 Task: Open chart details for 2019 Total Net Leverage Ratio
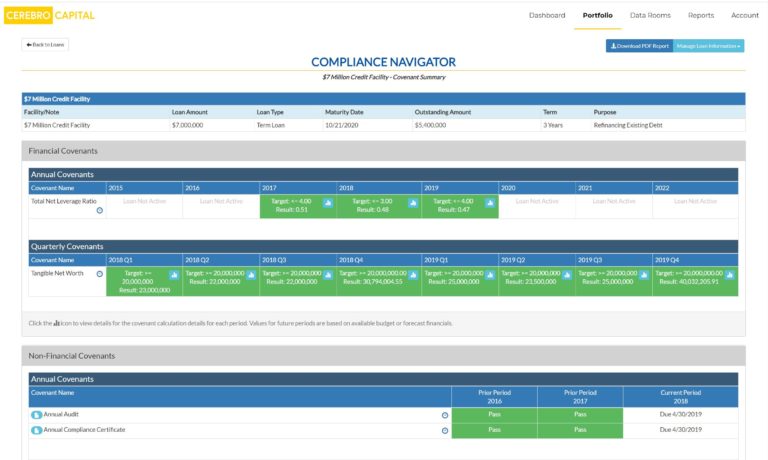(x=490, y=203)
